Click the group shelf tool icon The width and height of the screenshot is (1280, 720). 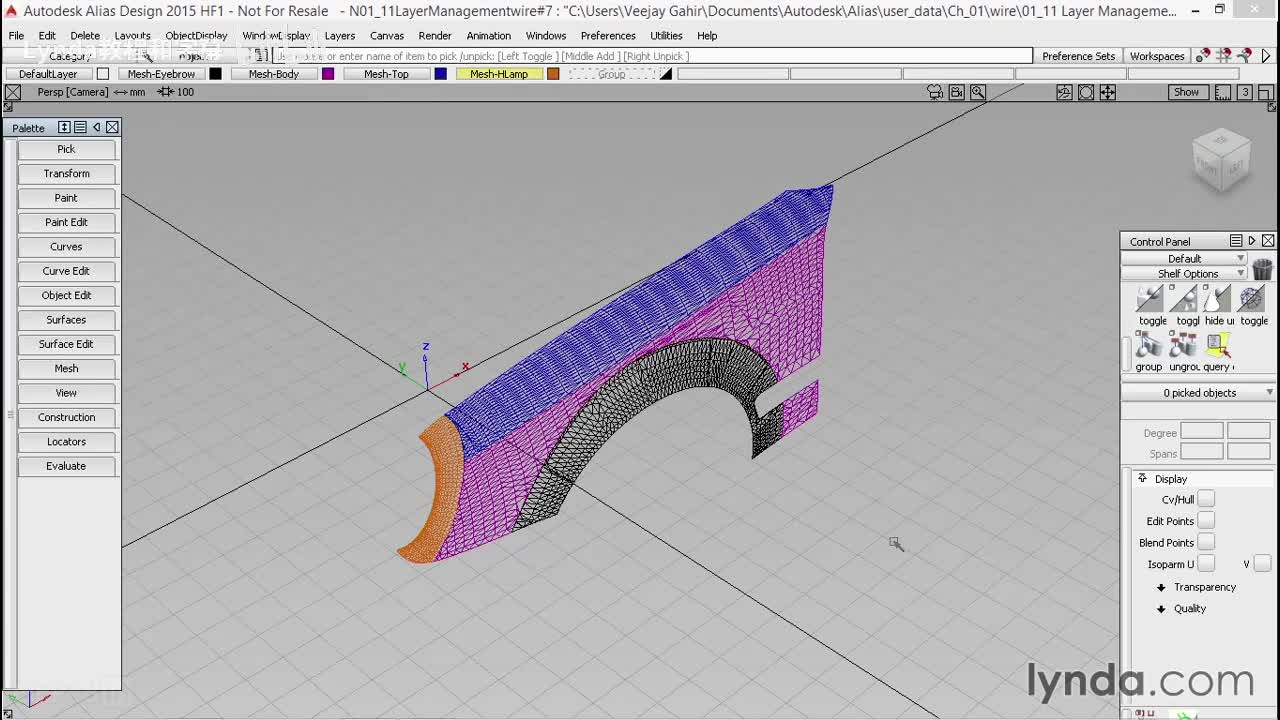1149,346
